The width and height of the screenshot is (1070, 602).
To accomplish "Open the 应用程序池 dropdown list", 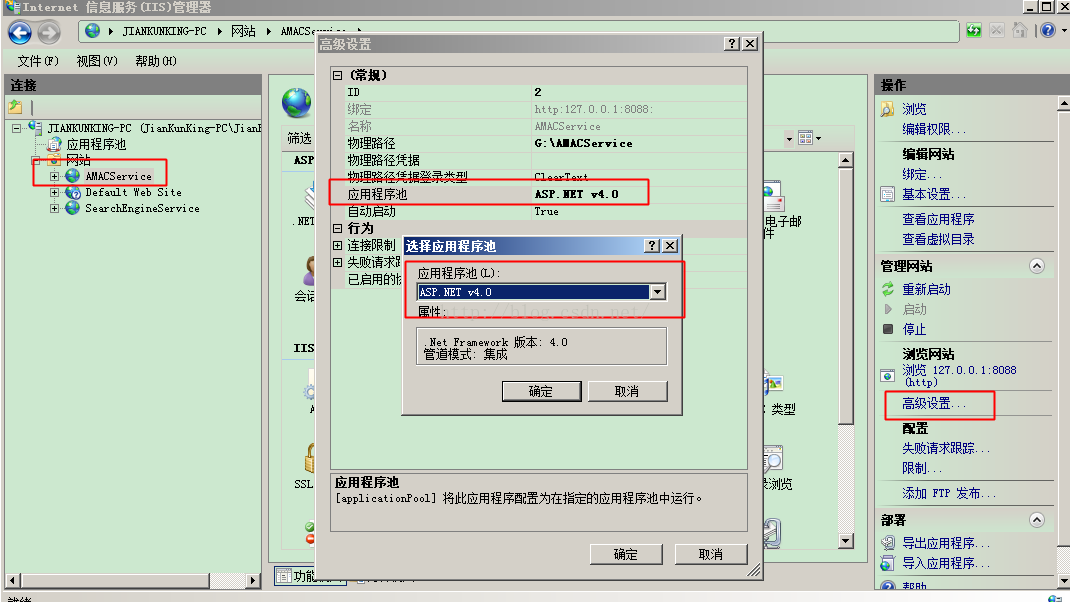I will [x=657, y=292].
